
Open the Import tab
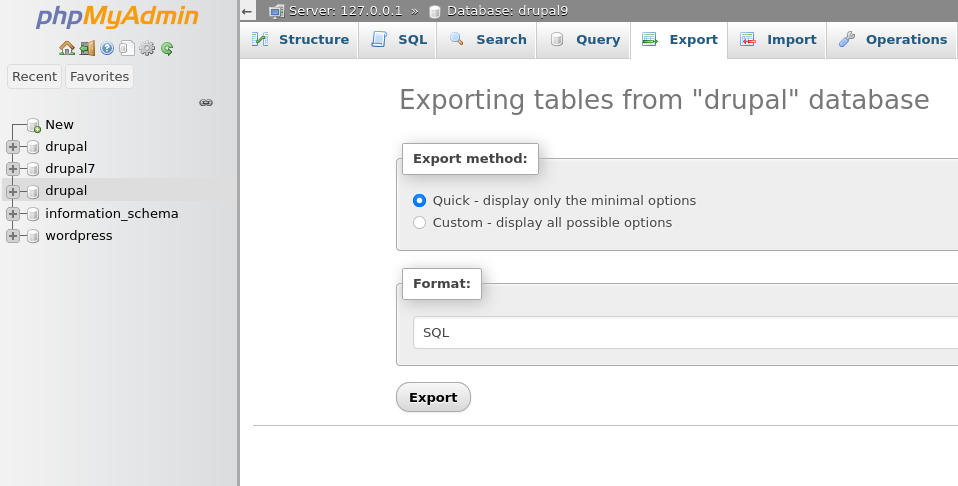777,40
